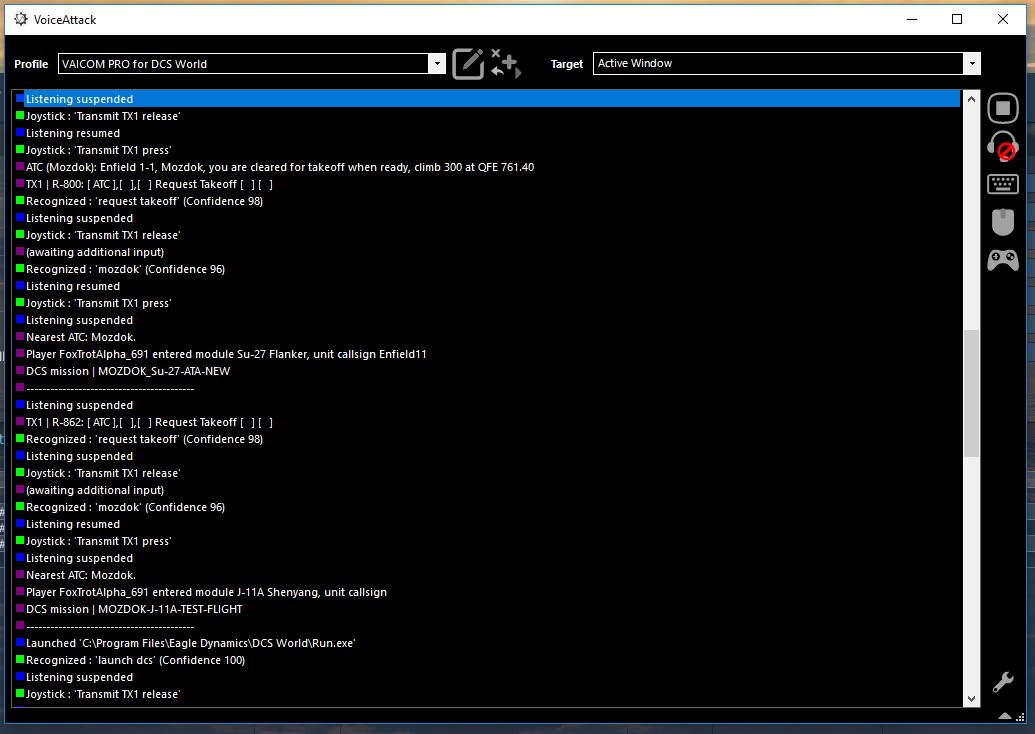Toggle mouse shortcuts with the mouse icon

point(1003,222)
